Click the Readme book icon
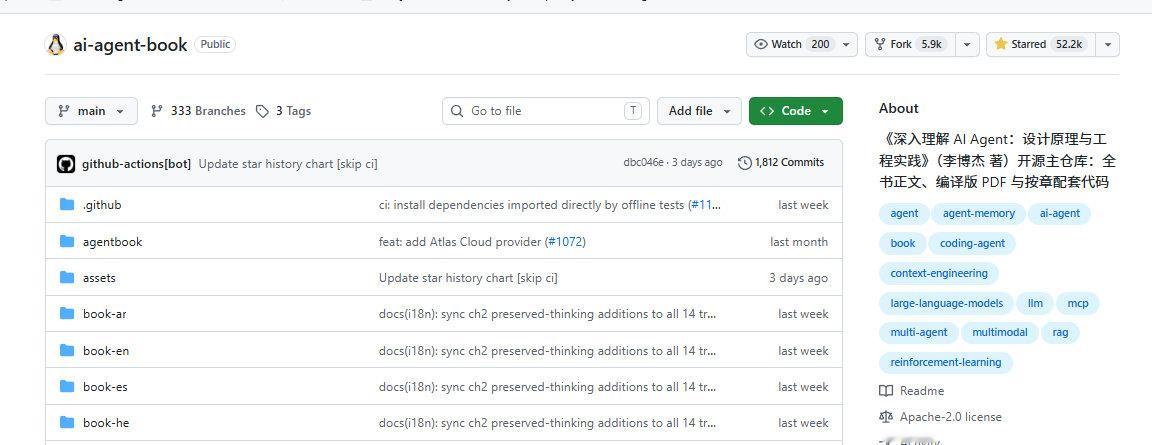The image size is (1152, 445). tap(886, 391)
